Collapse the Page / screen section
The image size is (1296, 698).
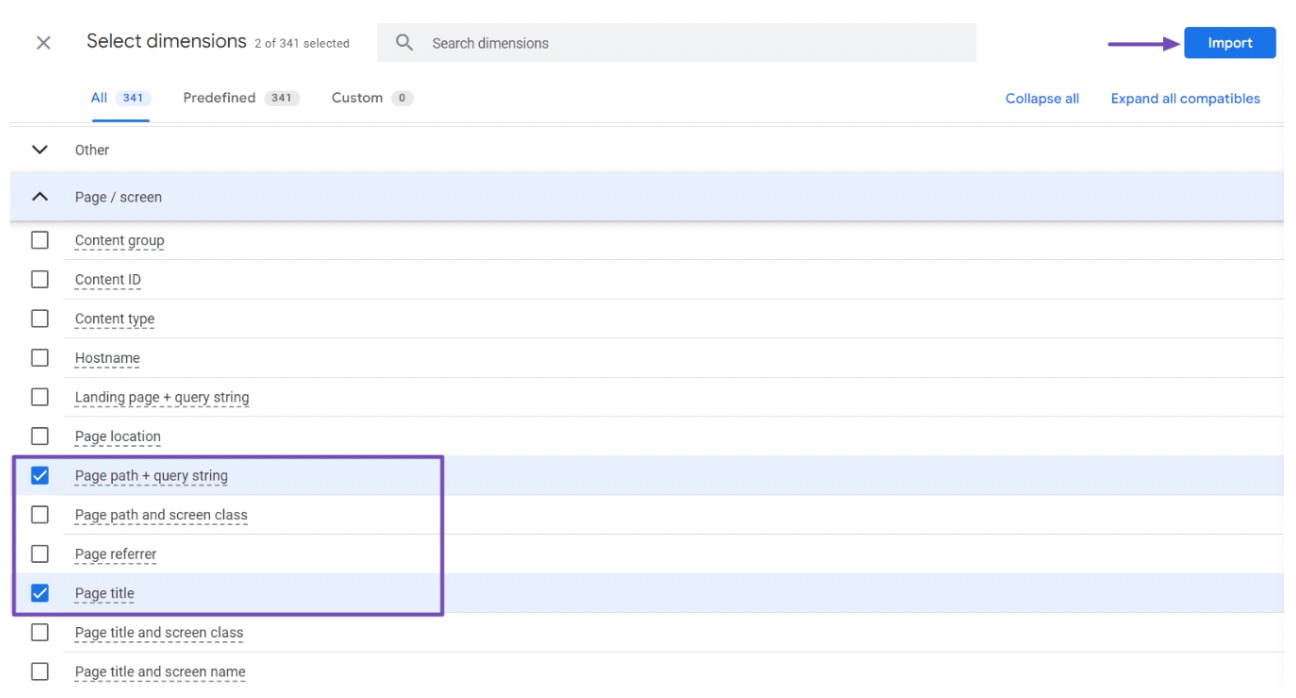[40, 197]
